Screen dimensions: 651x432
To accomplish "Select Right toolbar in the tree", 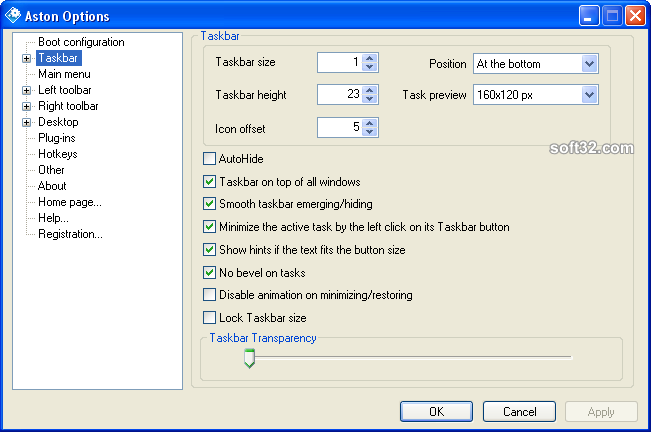I will (68, 106).
